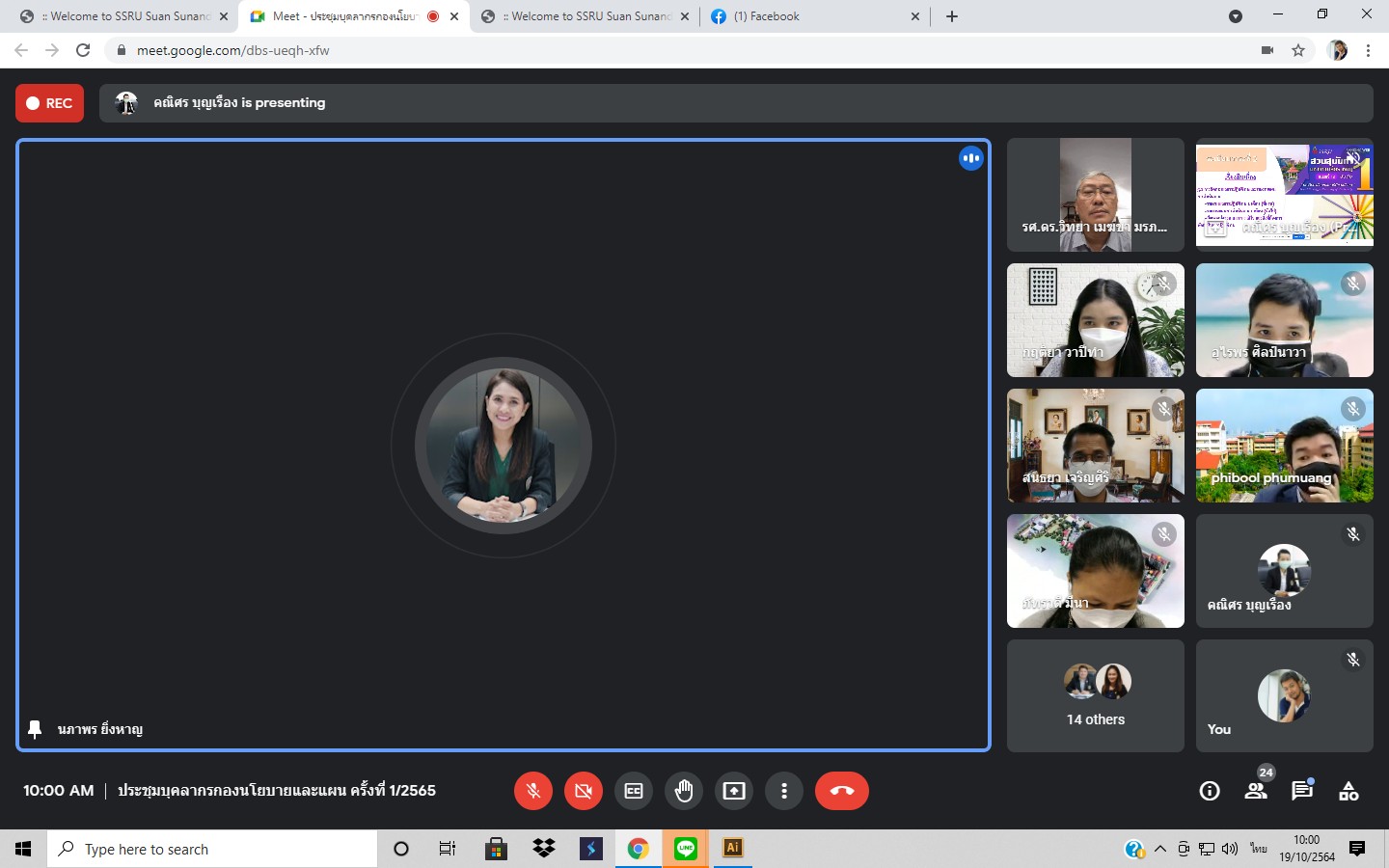Expand hidden system tray icons
The width and height of the screenshot is (1389, 868).
[1160, 849]
